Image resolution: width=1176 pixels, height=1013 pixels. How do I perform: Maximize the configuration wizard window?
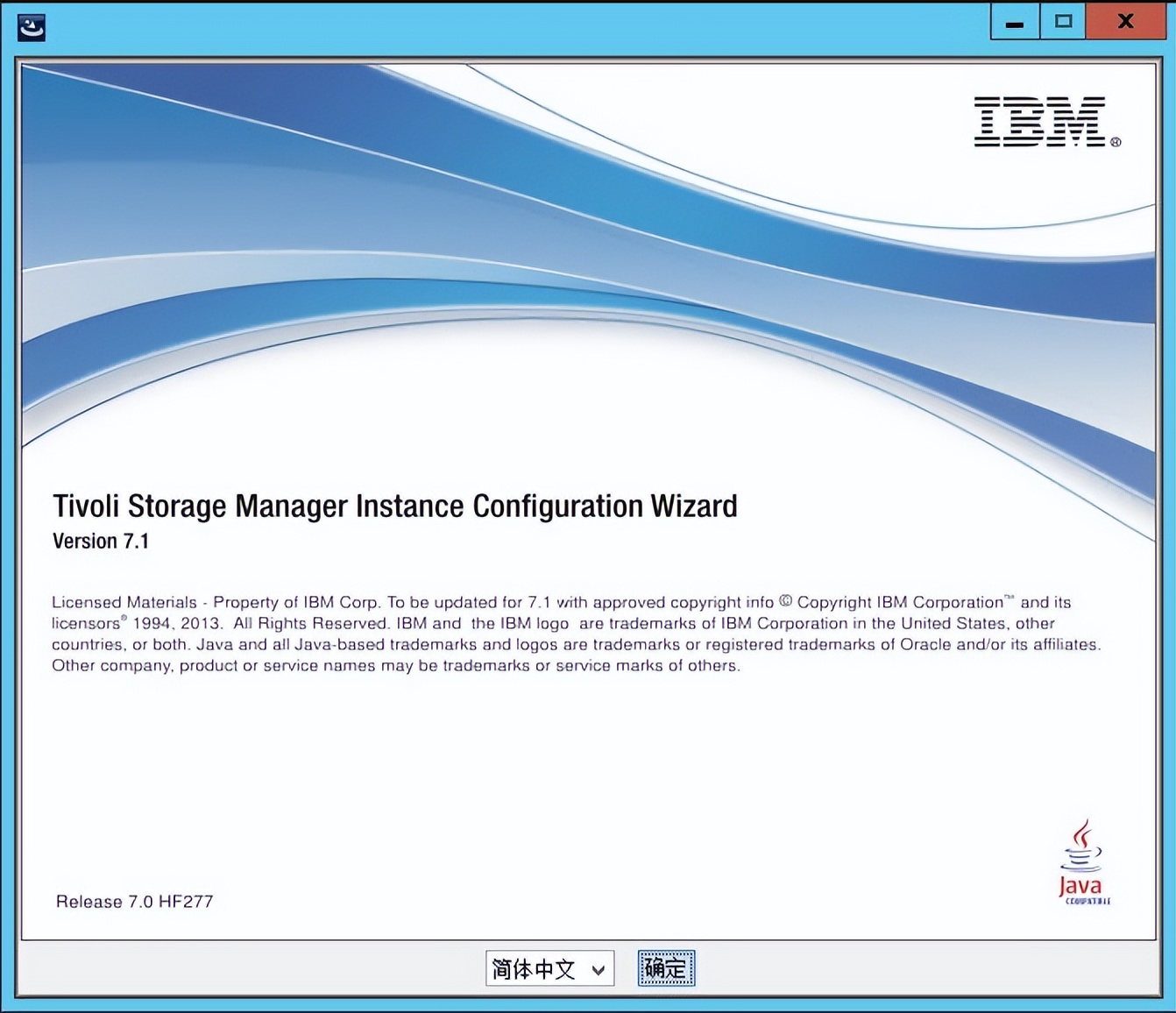1063,22
